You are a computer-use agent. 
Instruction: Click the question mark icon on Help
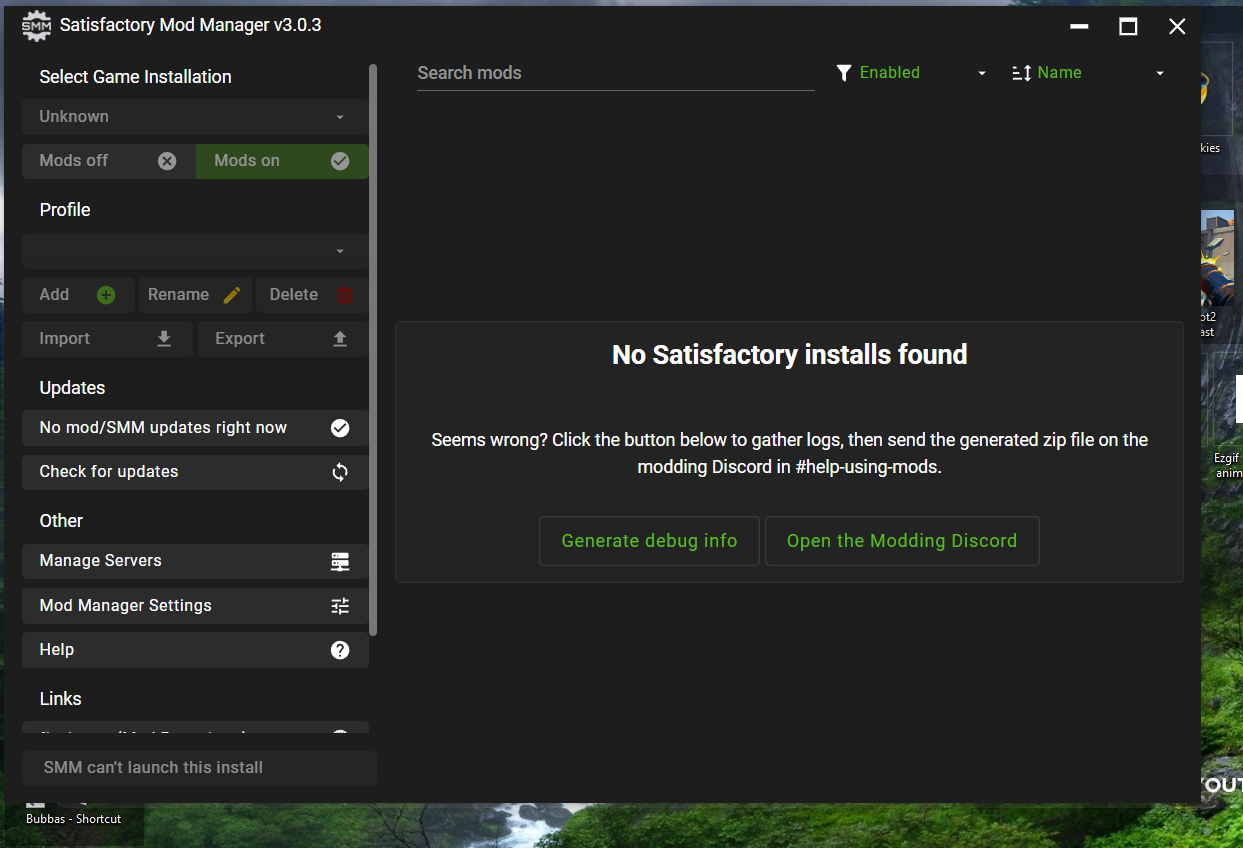pos(340,650)
